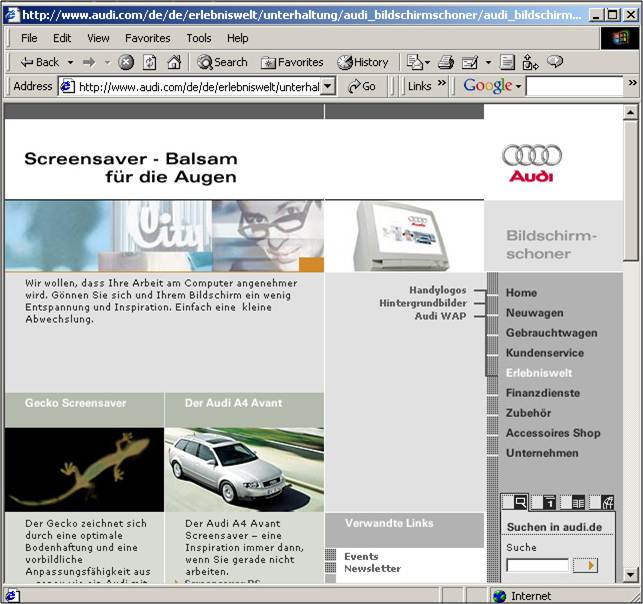Click the Print icon in toolbar
The image size is (643, 604).
click(x=446, y=62)
